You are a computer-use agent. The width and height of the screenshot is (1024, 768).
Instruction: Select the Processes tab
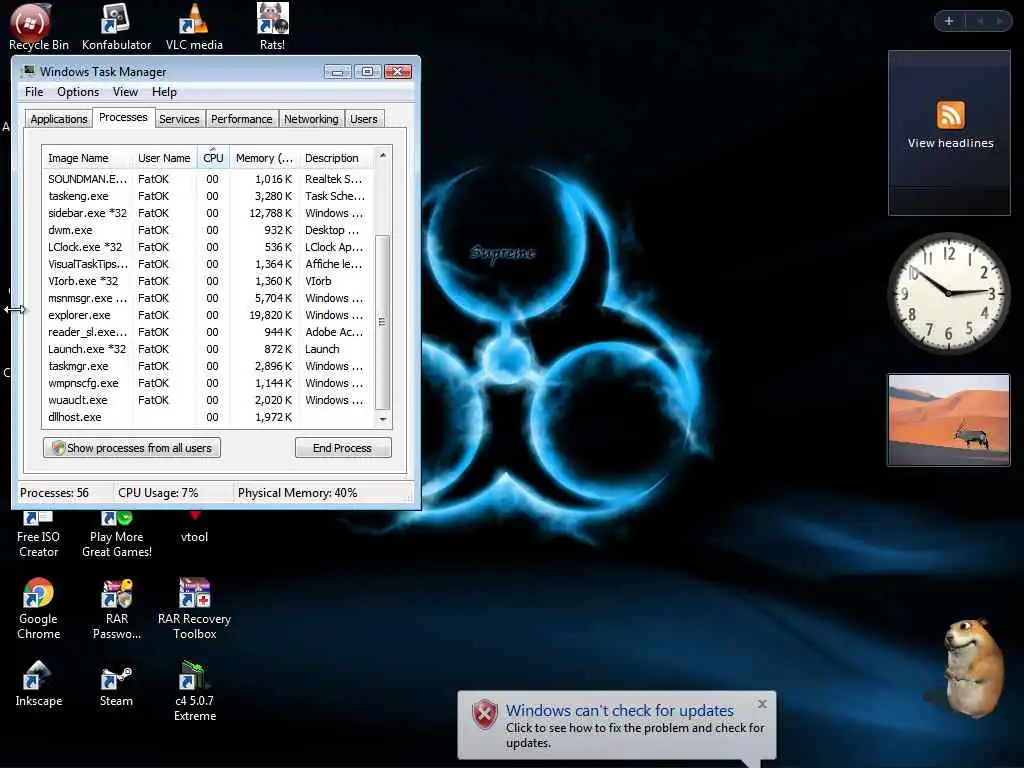[123, 118]
